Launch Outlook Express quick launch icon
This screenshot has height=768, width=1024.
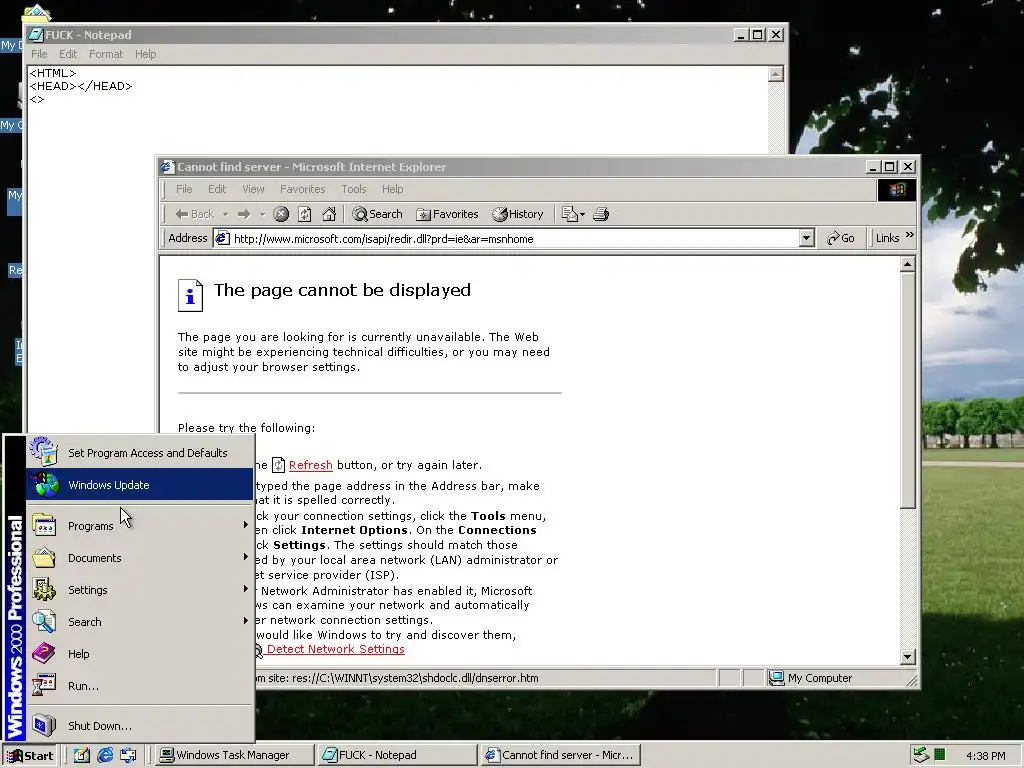pos(128,756)
